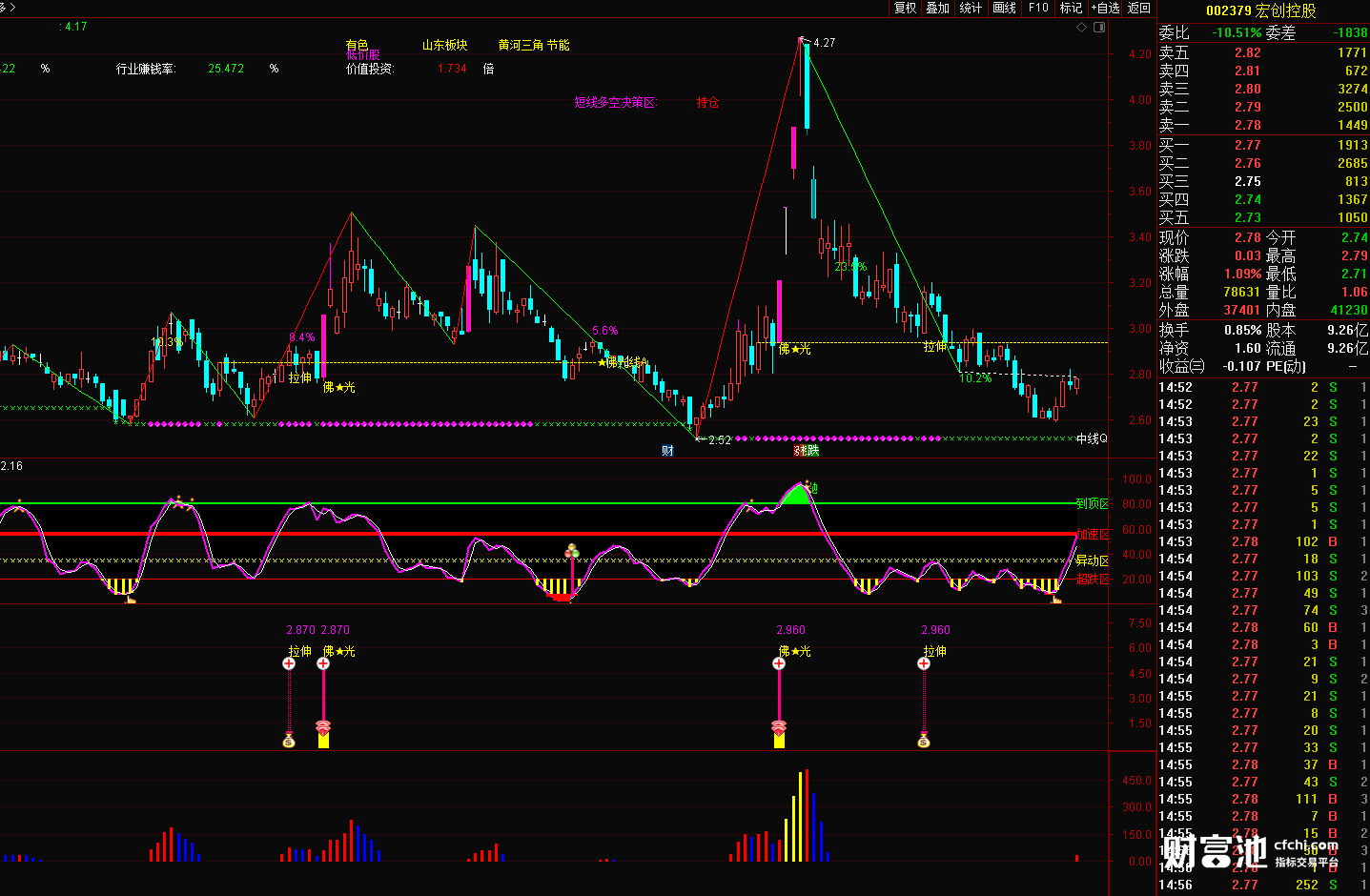1370x896 pixels.
Task: Click the 4.27 high price label
Action: pos(824,43)
